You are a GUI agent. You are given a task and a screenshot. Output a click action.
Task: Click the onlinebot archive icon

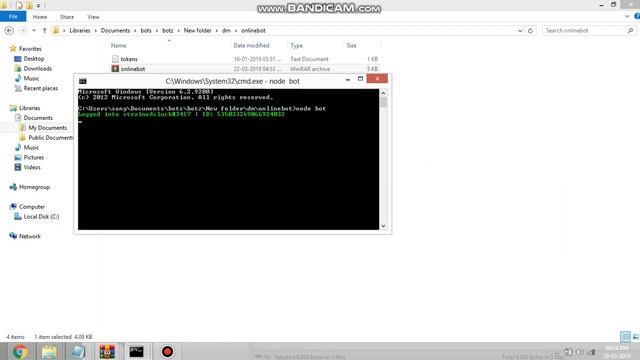(x=115, y=69)
